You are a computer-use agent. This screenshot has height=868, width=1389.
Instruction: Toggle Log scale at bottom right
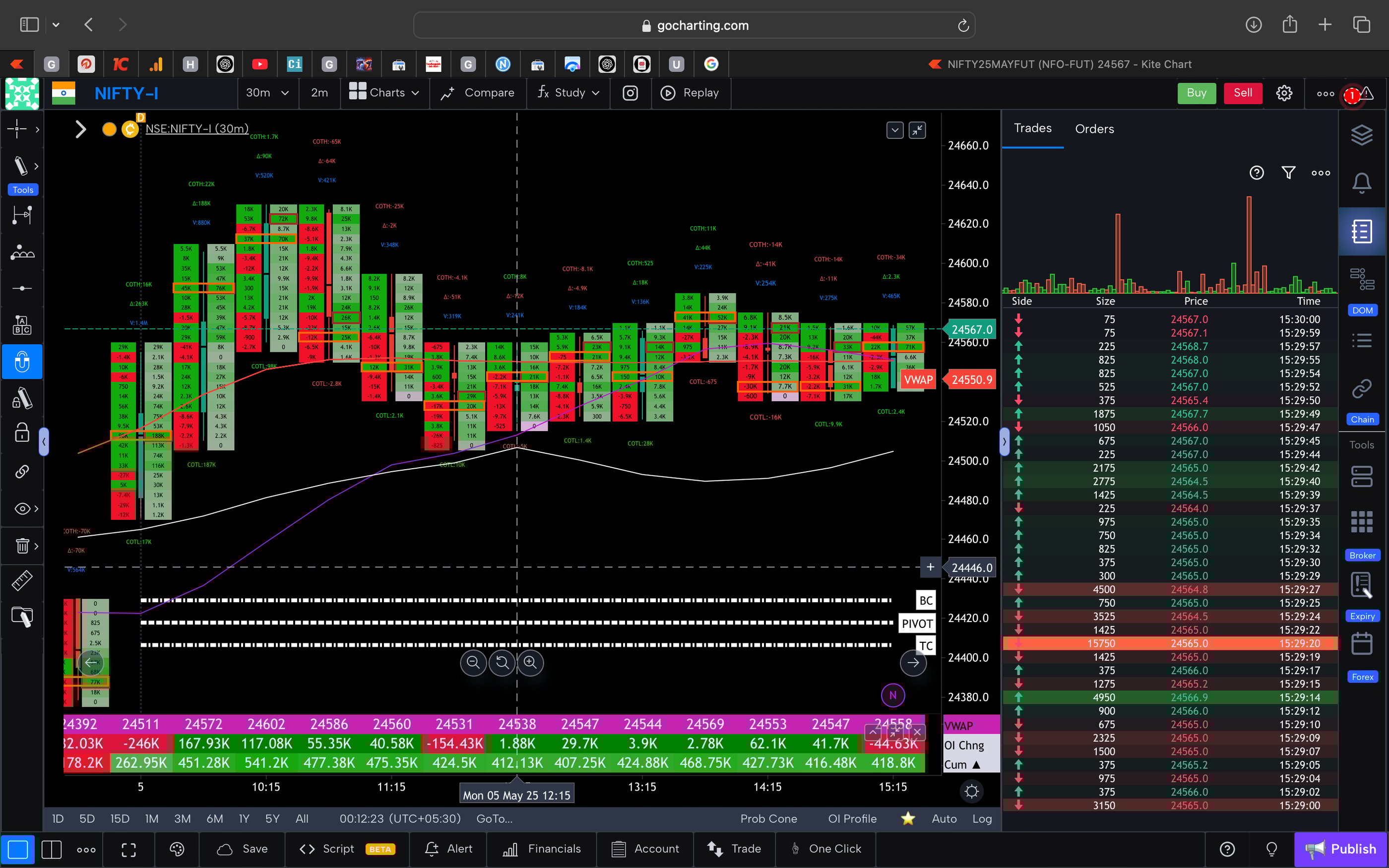pyautogui.click(x=982, y=818)
